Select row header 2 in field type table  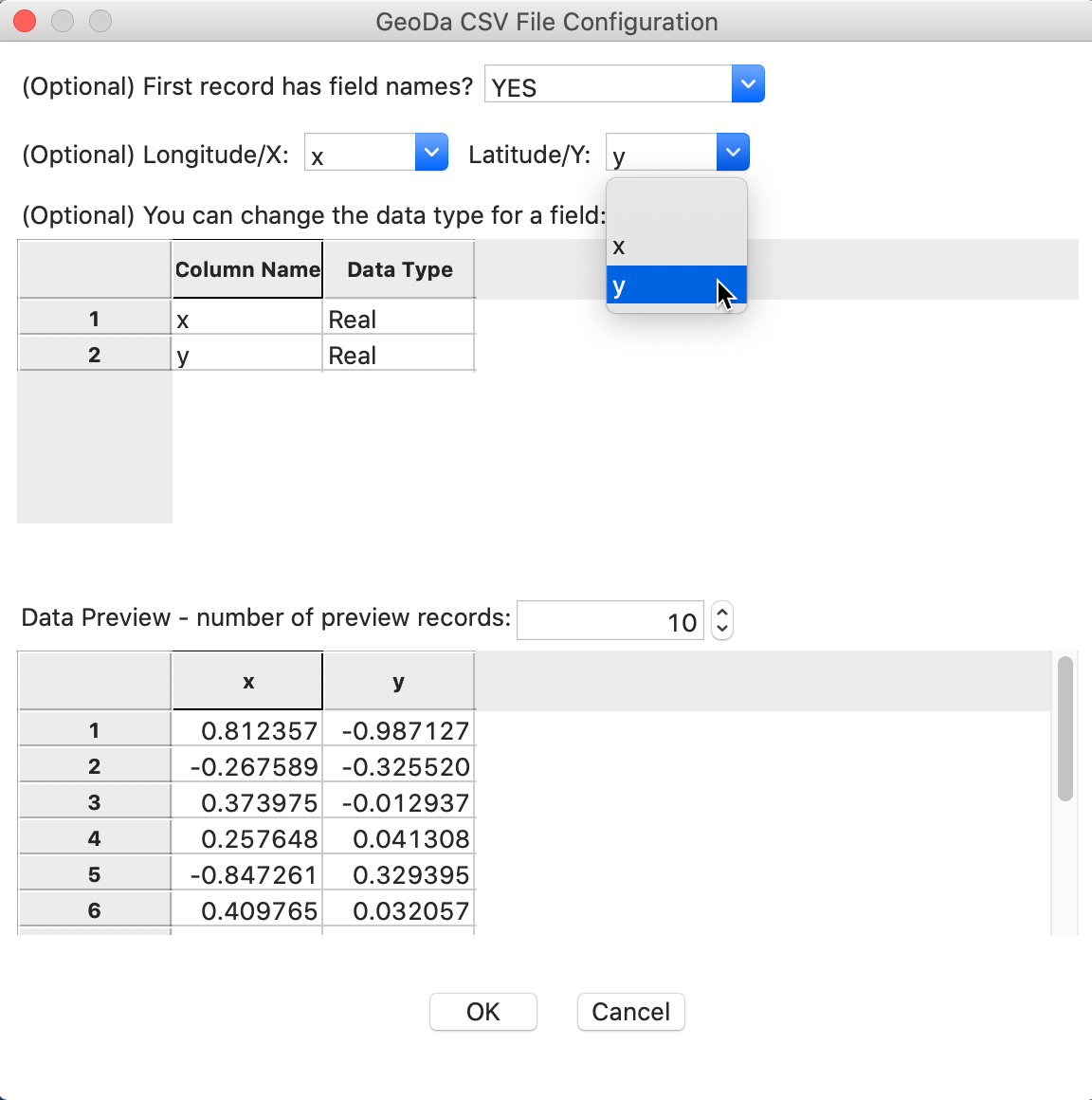(x=95, y=355)
